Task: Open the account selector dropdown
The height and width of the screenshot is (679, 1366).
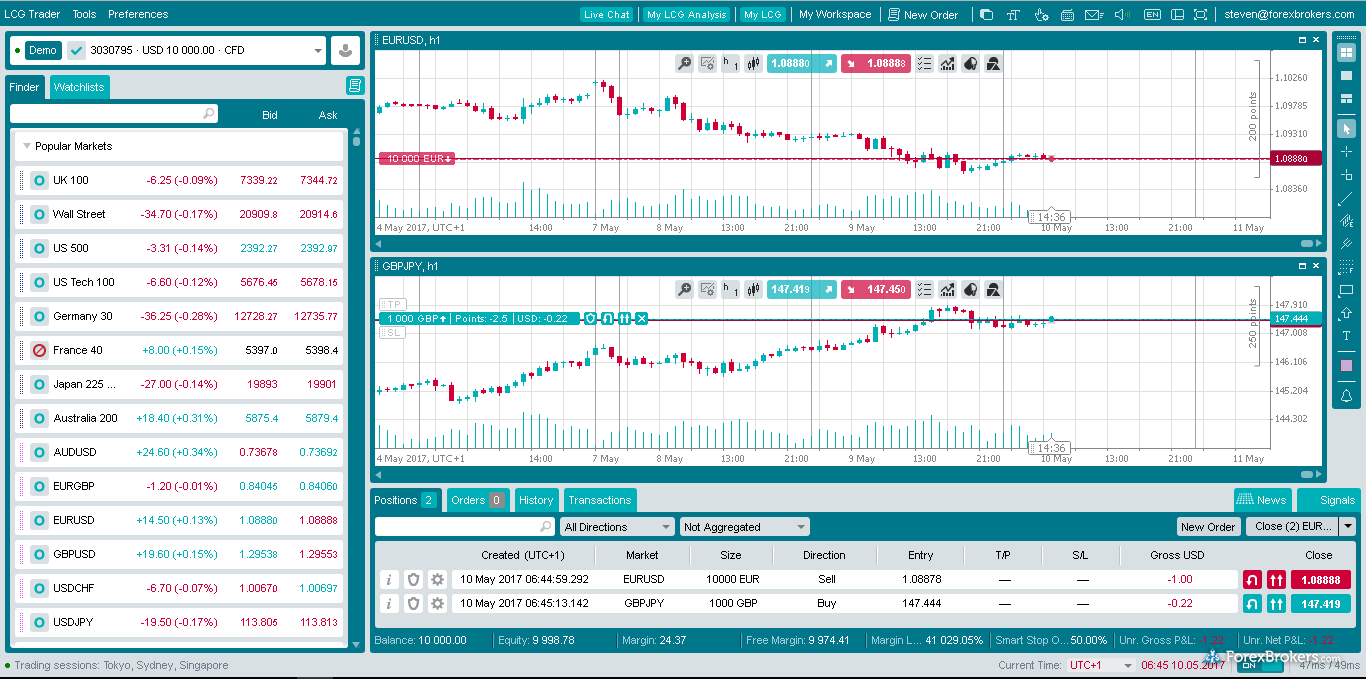Action: pyautogui.click(x=318, y=50)
